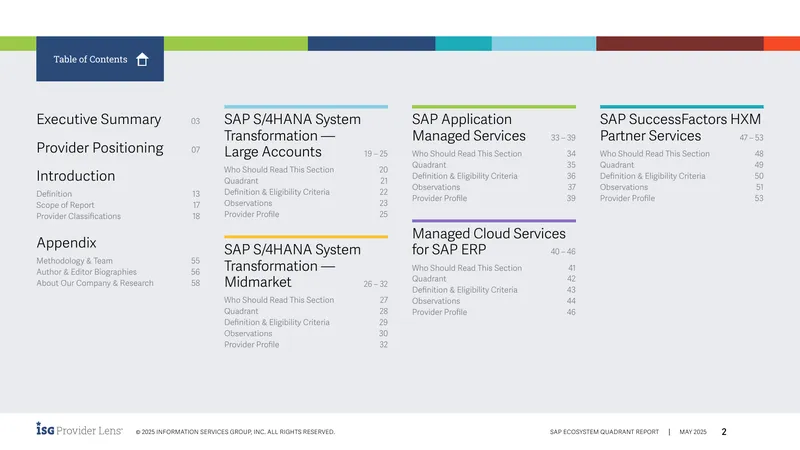Open Provider Profile under the Midmarket section
Image resolution: width=800 pixels, height=450 pixels.
(x=252, y=345)
